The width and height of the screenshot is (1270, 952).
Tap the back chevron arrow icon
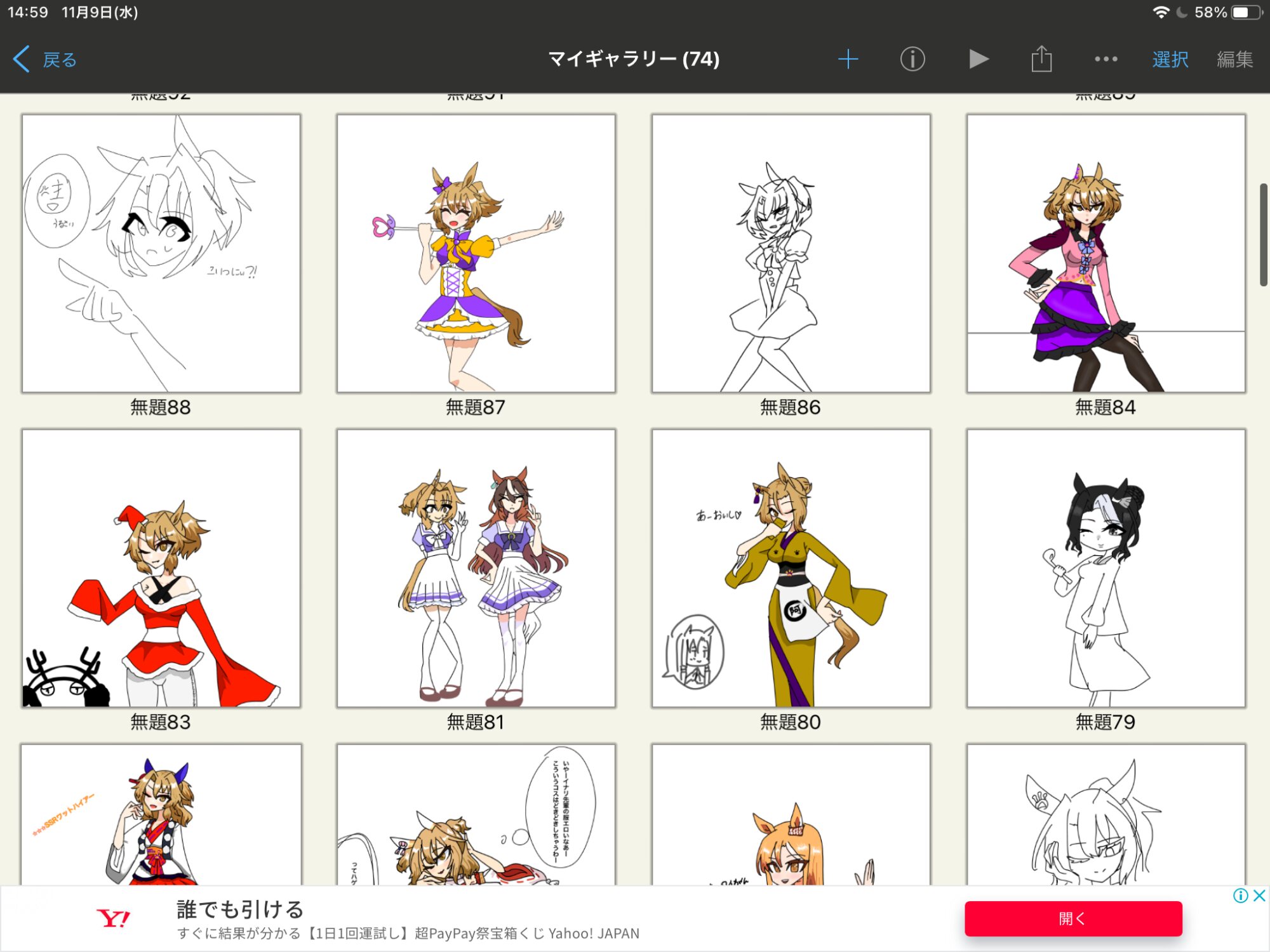tap(21, 59)
